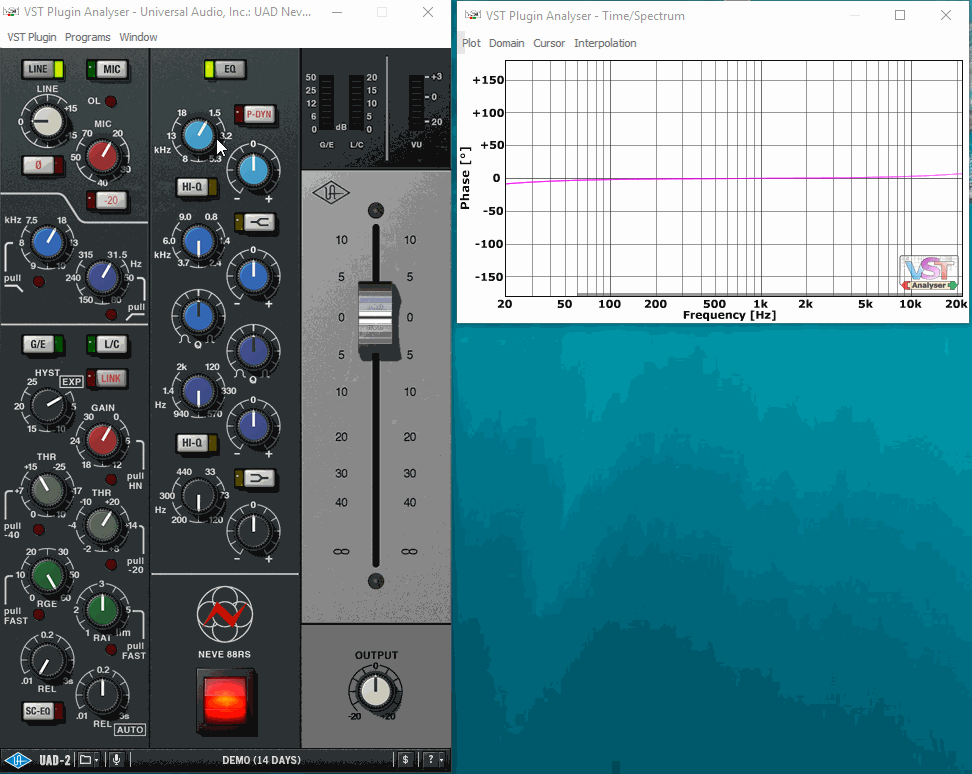Click the microphone icon in UAD toolbar
Image resolution: width=972 pixels, height=774 pixels.
(x=116, y=760)
